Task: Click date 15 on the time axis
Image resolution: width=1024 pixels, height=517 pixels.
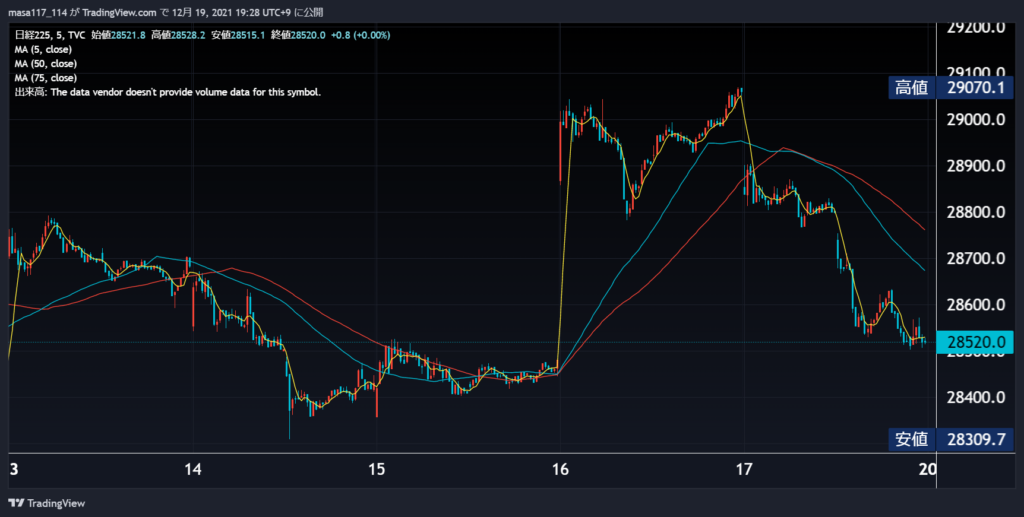Action: [377, 469]
